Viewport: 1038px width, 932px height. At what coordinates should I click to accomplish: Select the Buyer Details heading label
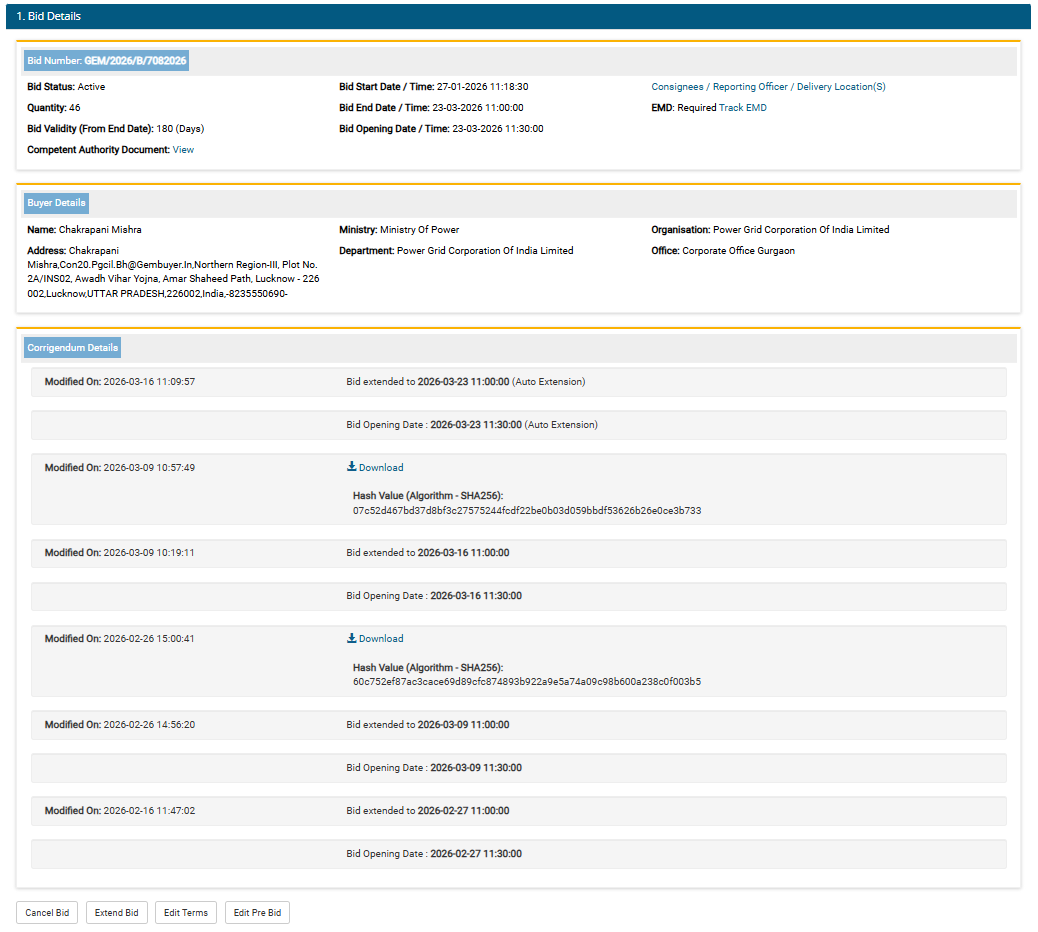click(x=56, y=203)
